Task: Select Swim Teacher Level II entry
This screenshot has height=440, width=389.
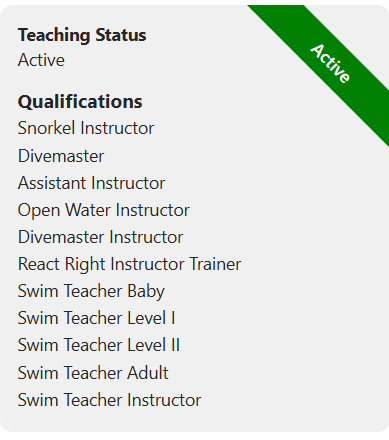Action: pos(99,345)
